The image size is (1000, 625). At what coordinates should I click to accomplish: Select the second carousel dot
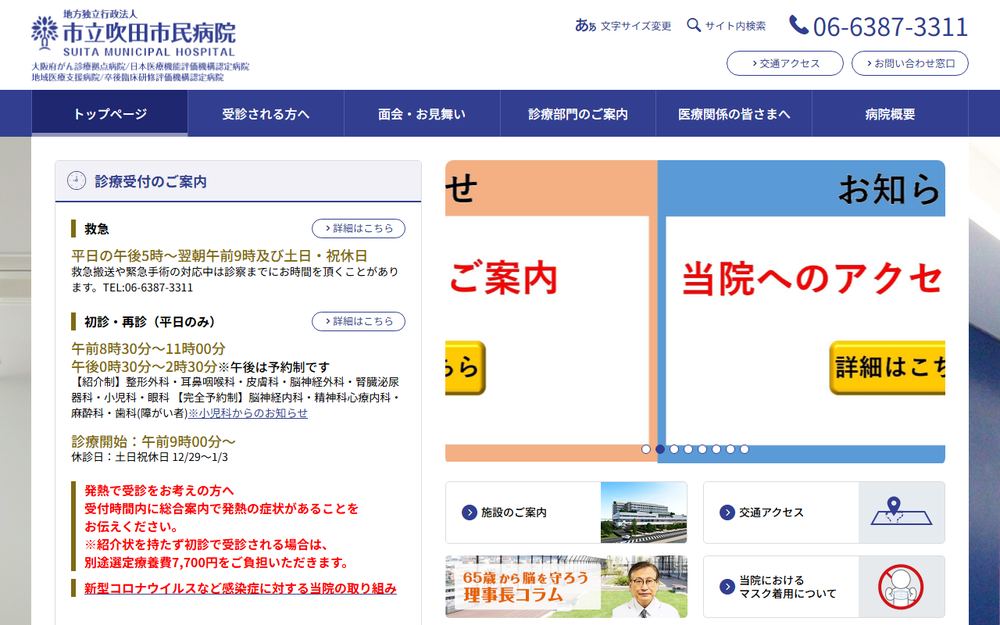[x=660, y=449]
